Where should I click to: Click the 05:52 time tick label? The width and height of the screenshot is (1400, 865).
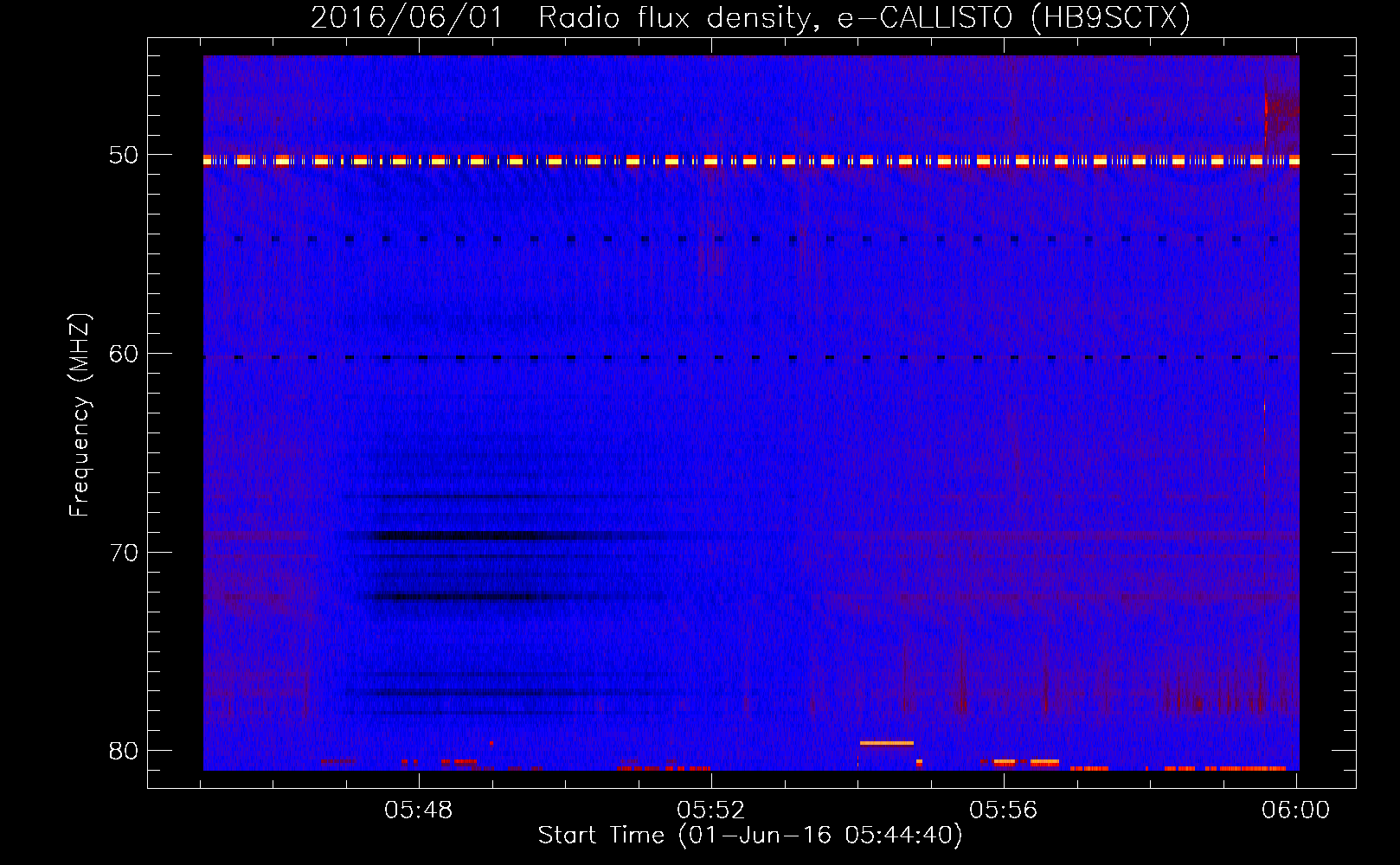711,811
